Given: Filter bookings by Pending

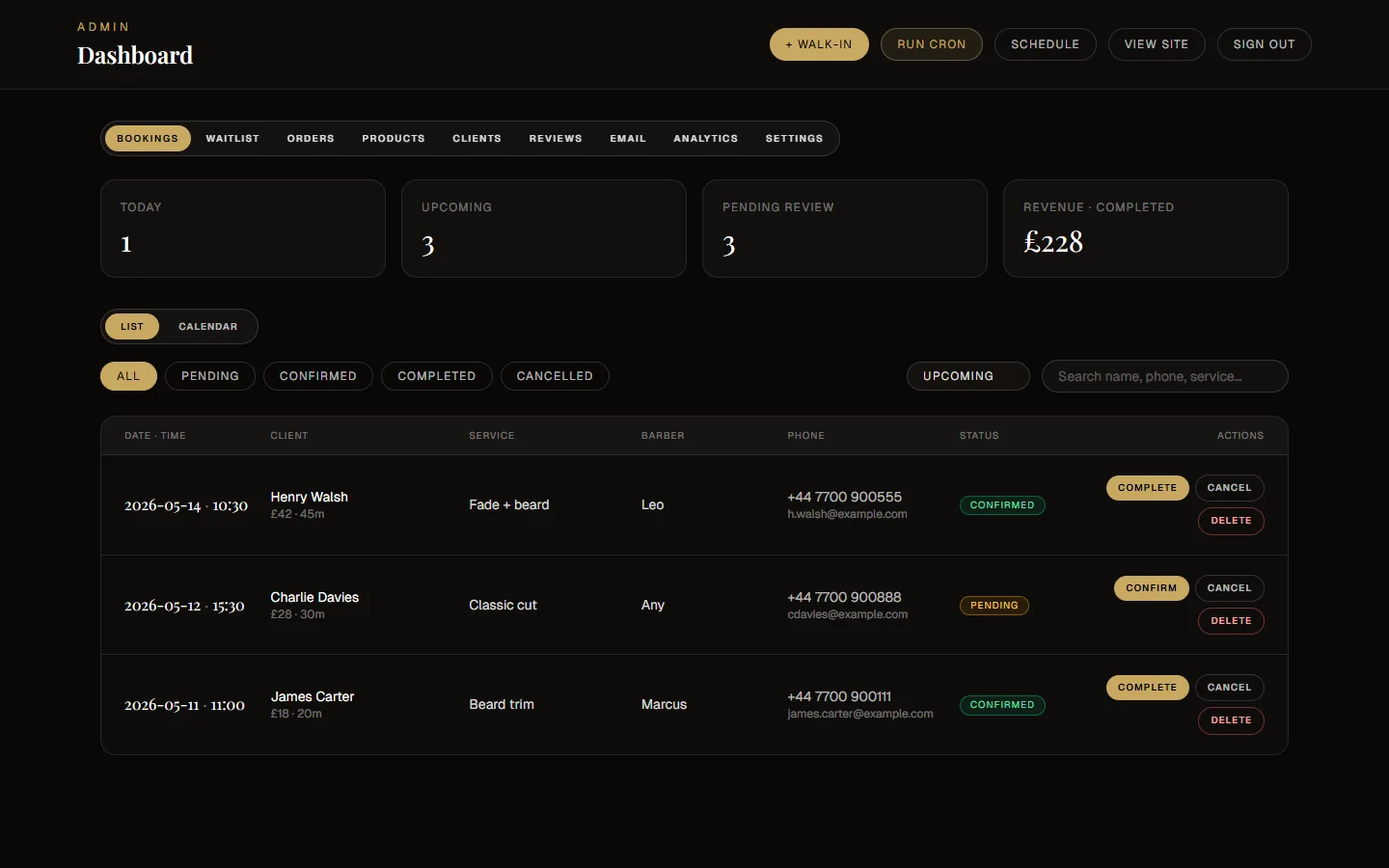Looking at the screenshot, I should [x=210, y=376].
